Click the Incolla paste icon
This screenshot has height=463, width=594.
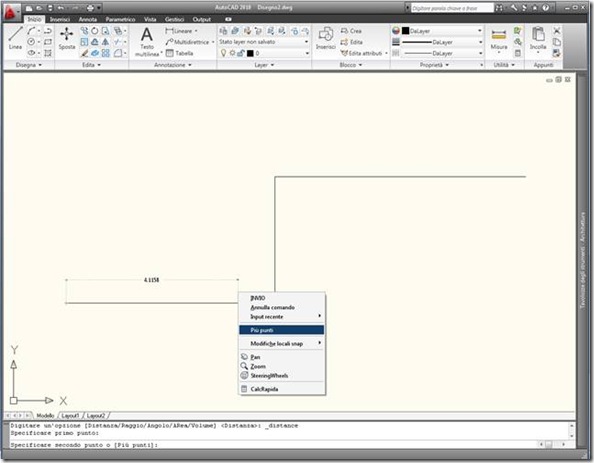point(538,39)
